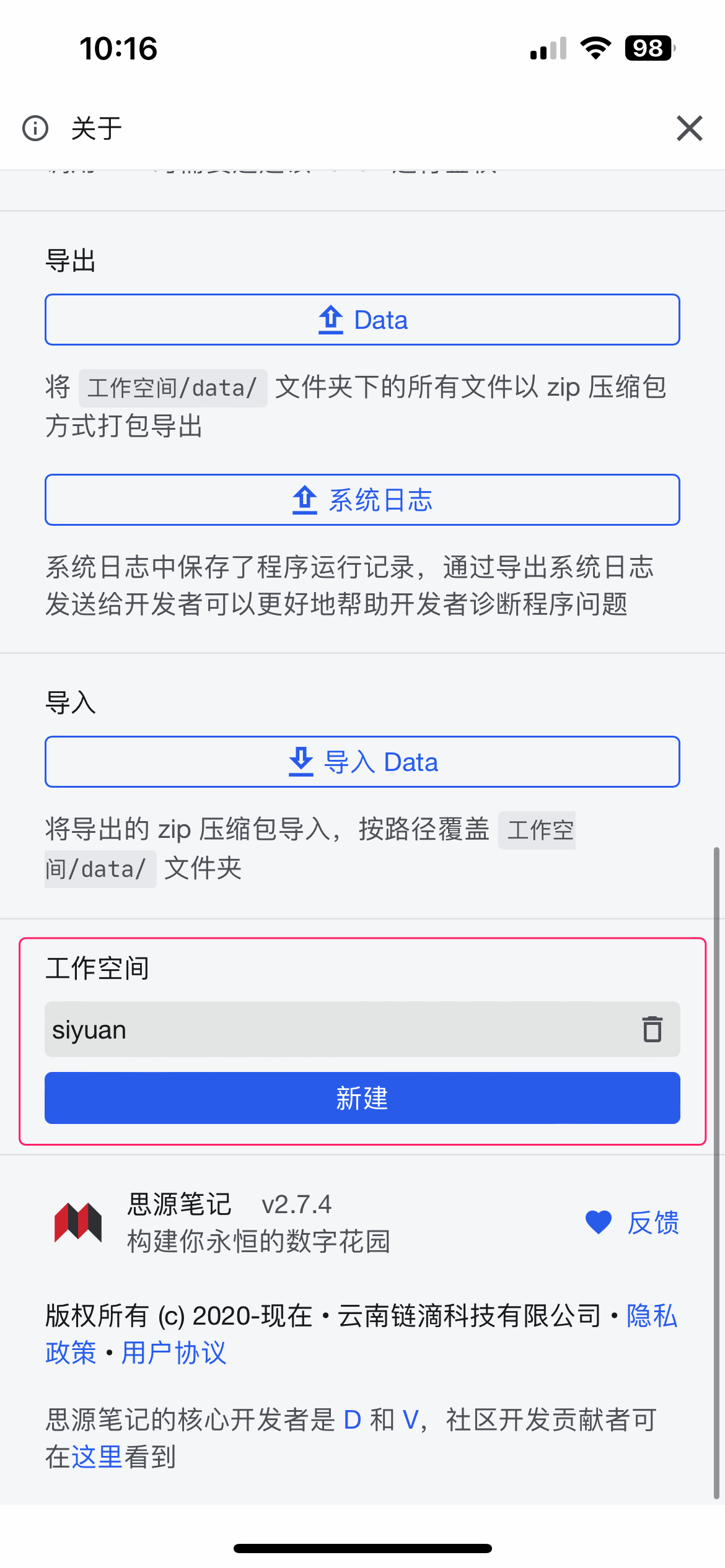Open the 隐私政策 privacy policy link
Image resolution: width=725 pixels, height=1568 pixels.
pos(652,1315)
